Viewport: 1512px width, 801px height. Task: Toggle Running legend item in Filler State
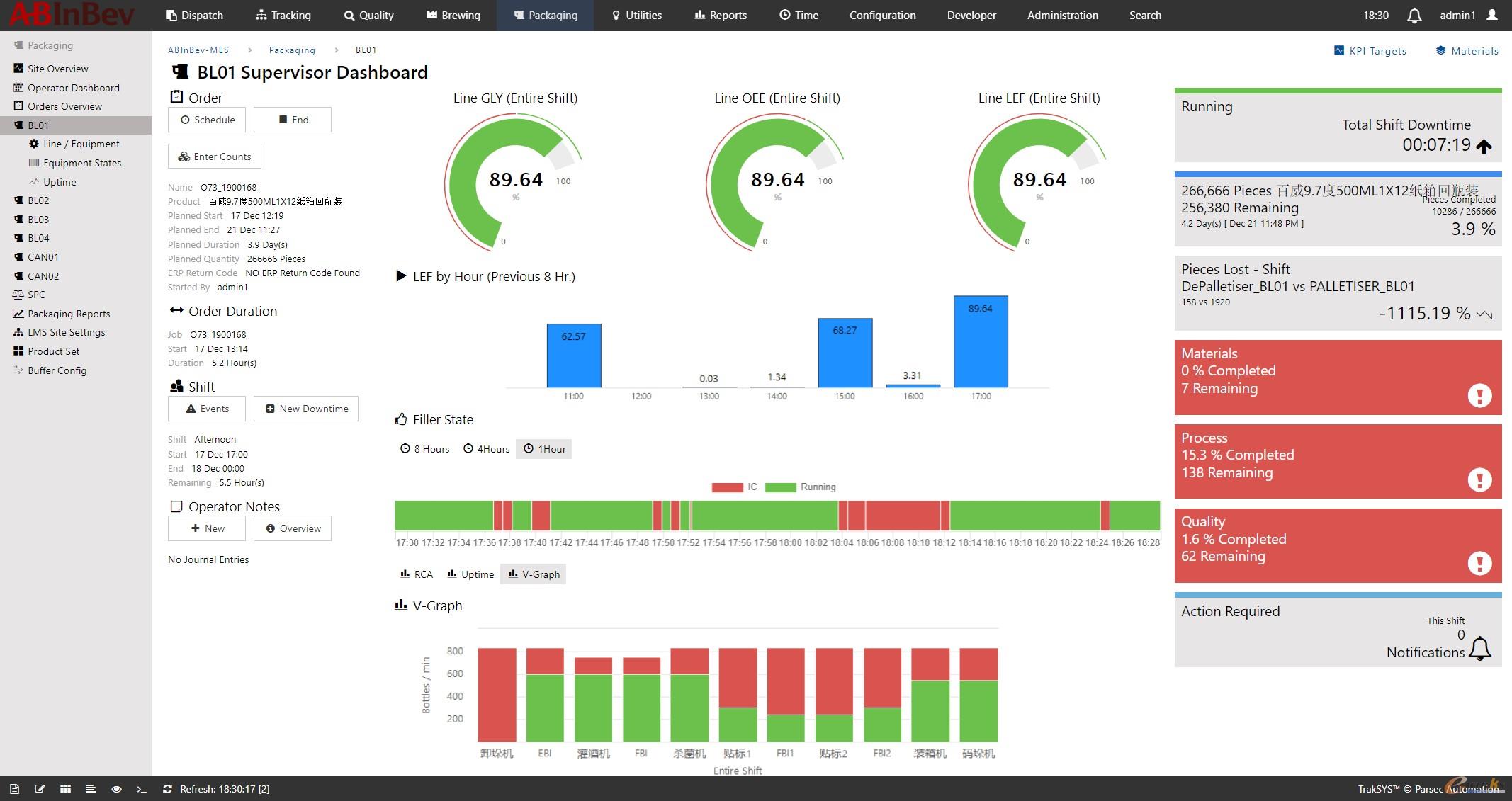[801, 487]
